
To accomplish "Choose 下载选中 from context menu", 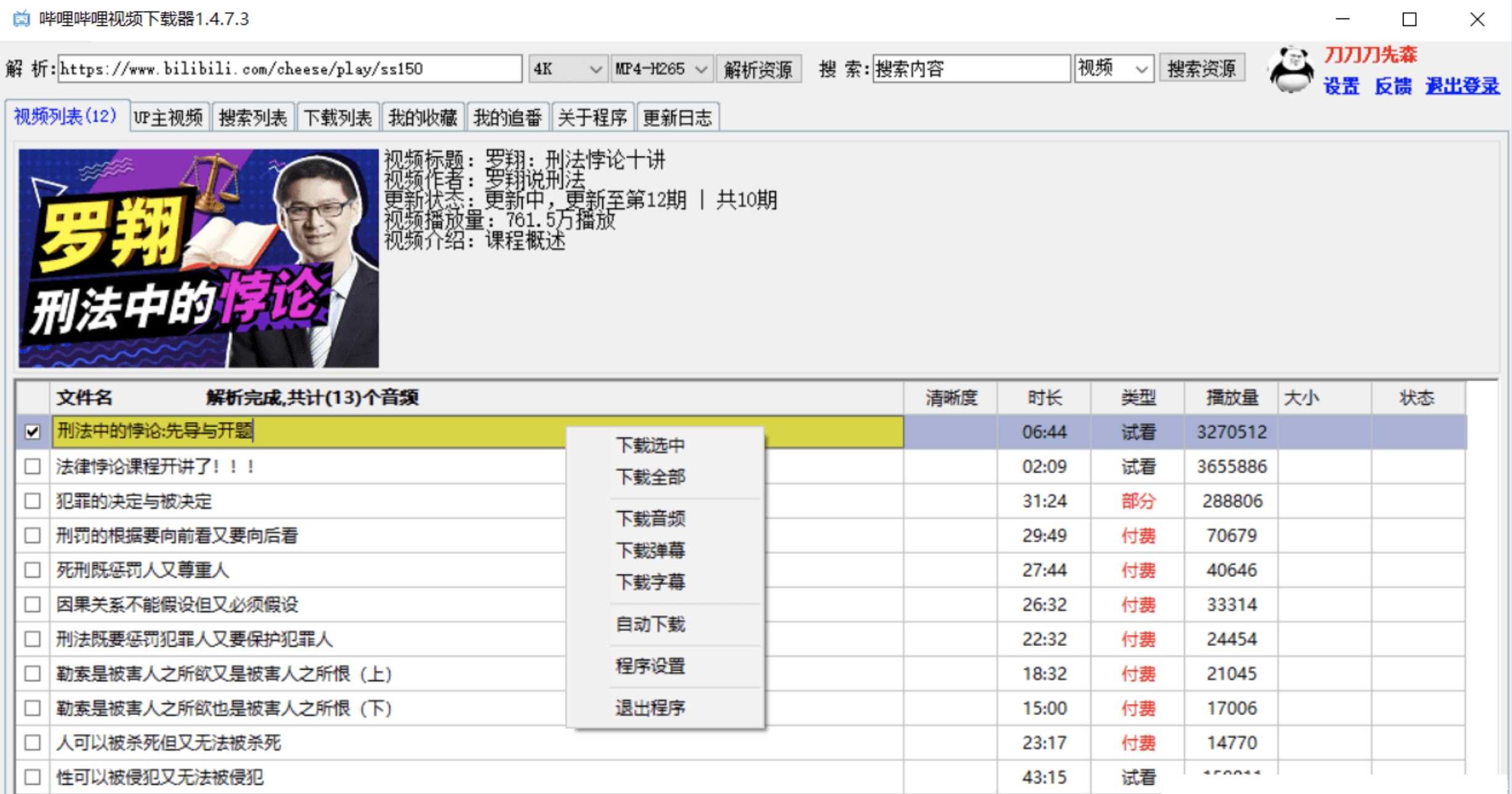I will click(x=650, y=445).
